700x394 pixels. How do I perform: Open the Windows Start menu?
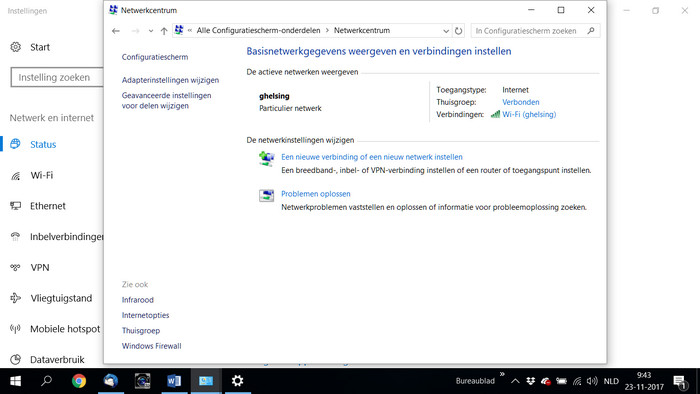[x=16, y=381]
